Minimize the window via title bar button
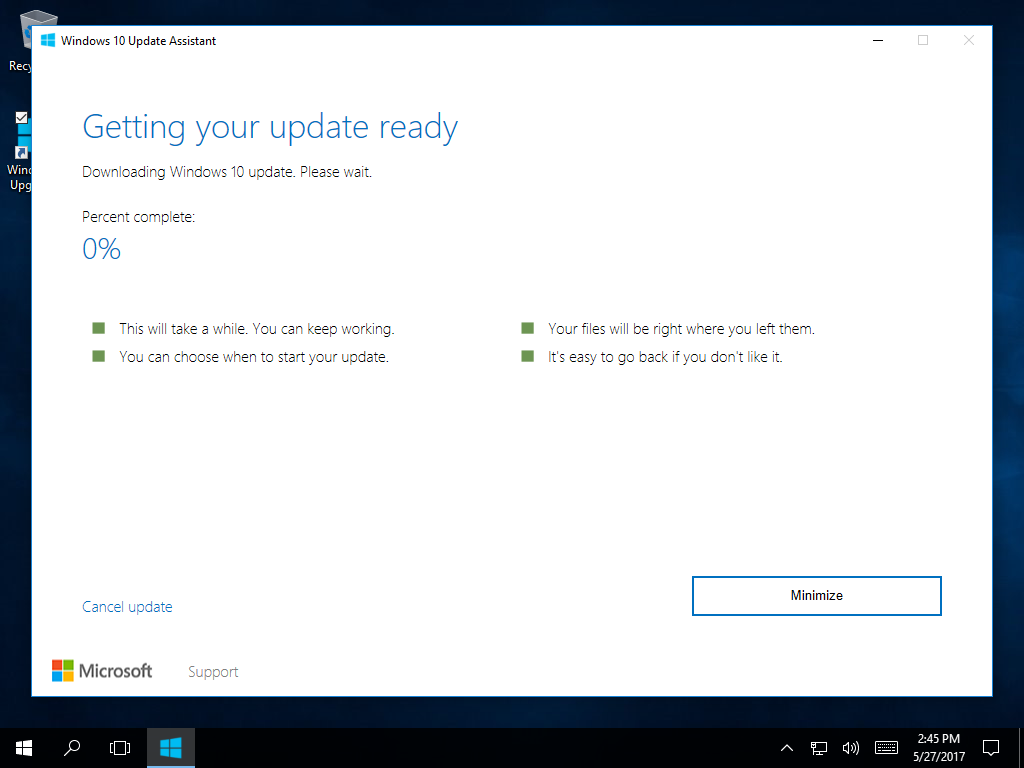Screen dimensions: 1024x768 pos(878,40)
